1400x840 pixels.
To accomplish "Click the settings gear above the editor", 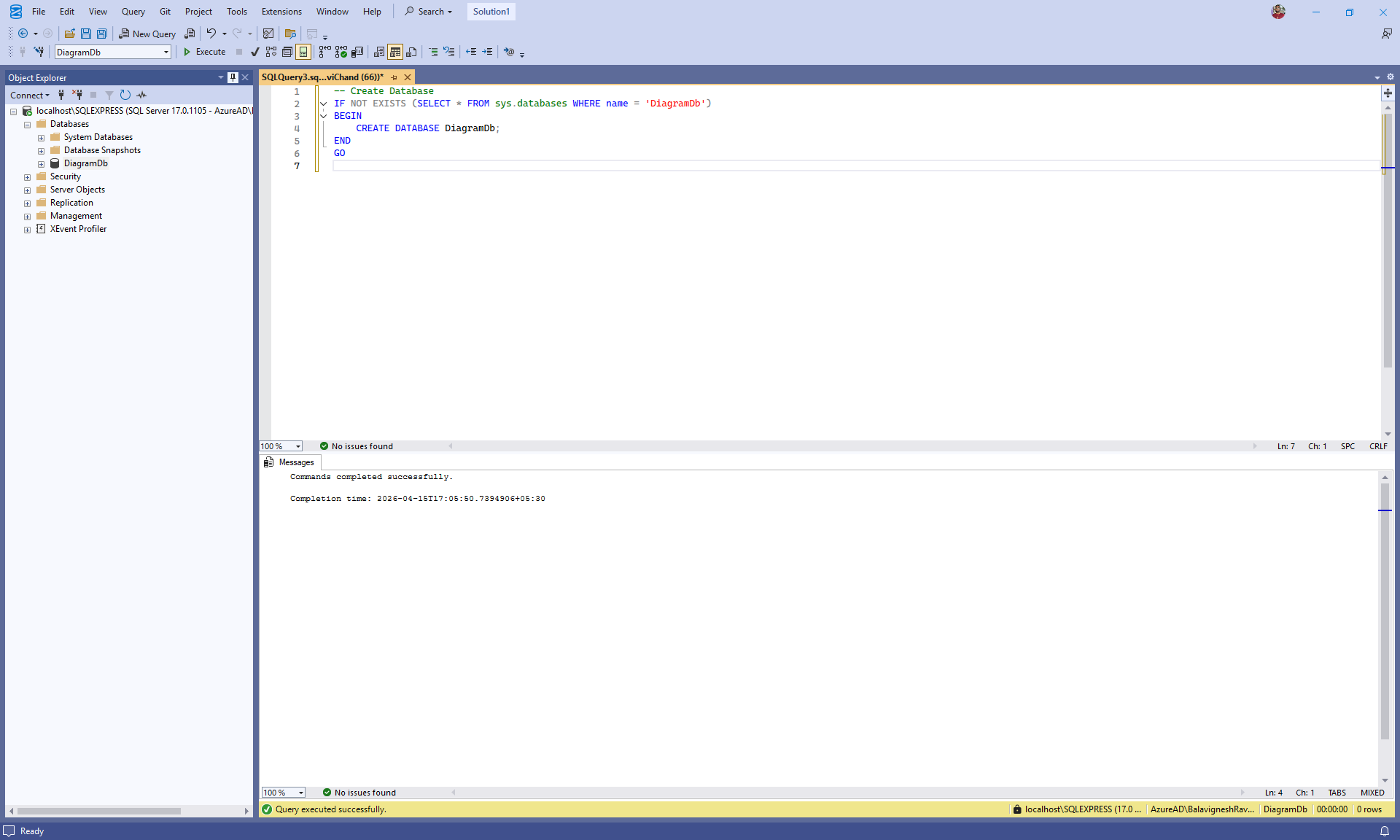I will pyautogui.click(x=1391, y=77).
